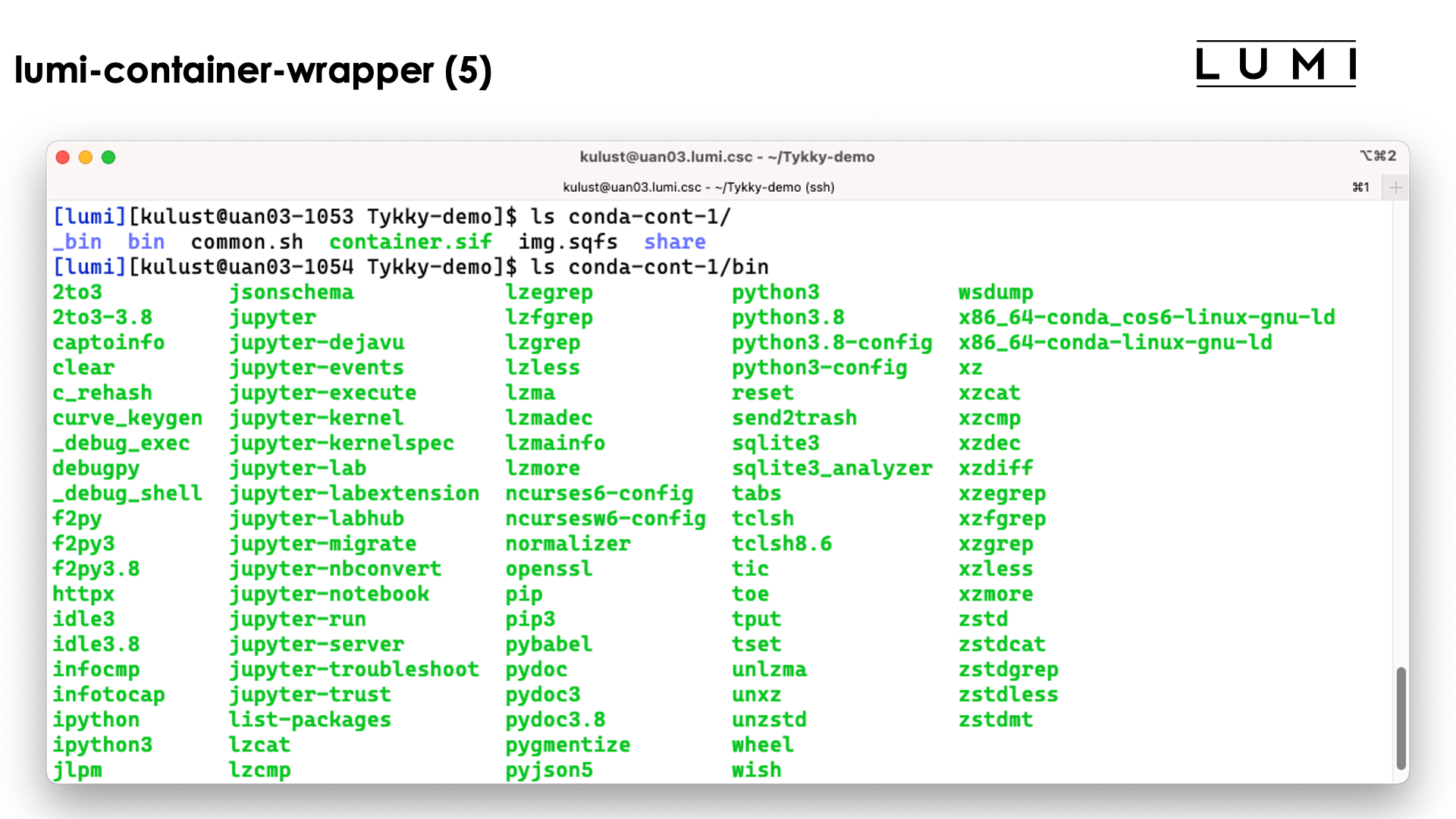This screenshot has height=819, width=1456.
Task: Click the yellow minimize window button
Action: click(86, 157)
